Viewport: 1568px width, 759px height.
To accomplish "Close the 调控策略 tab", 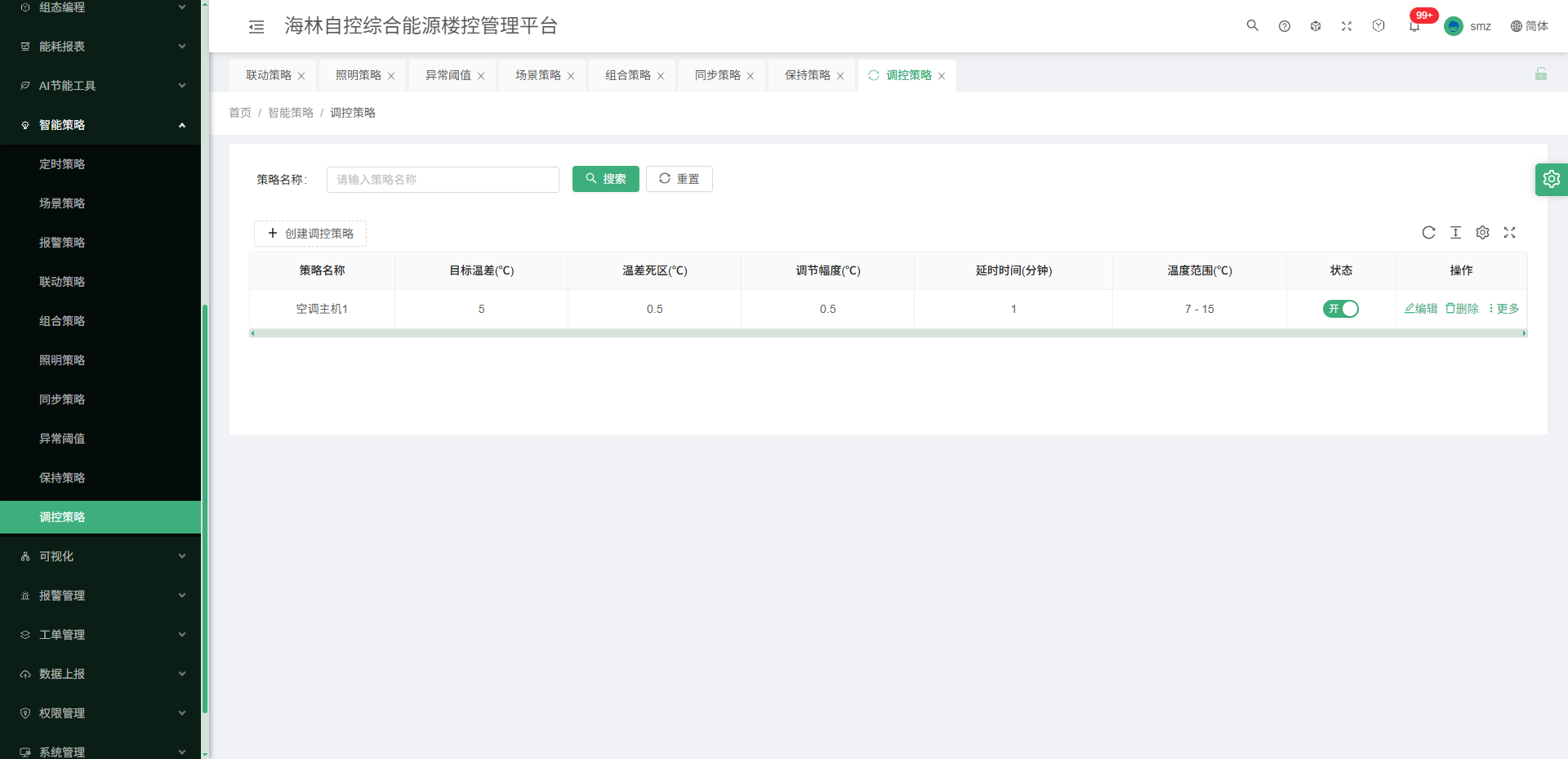I will (942, 76).
